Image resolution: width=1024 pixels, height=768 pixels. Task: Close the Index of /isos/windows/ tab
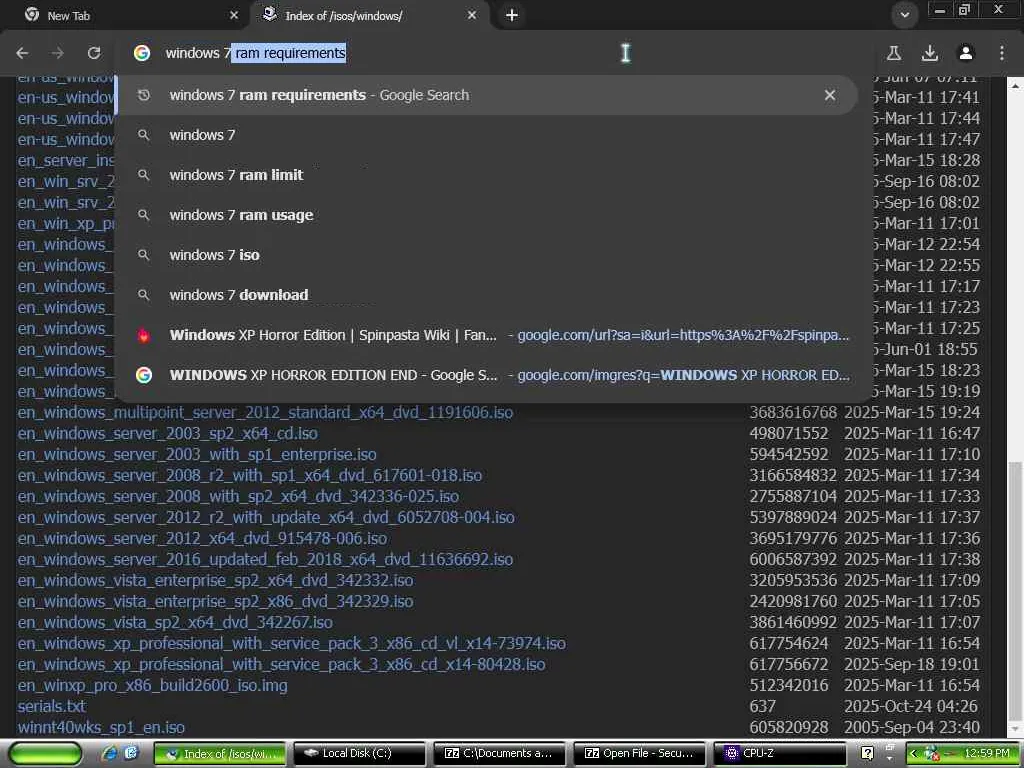coord(472,15)
